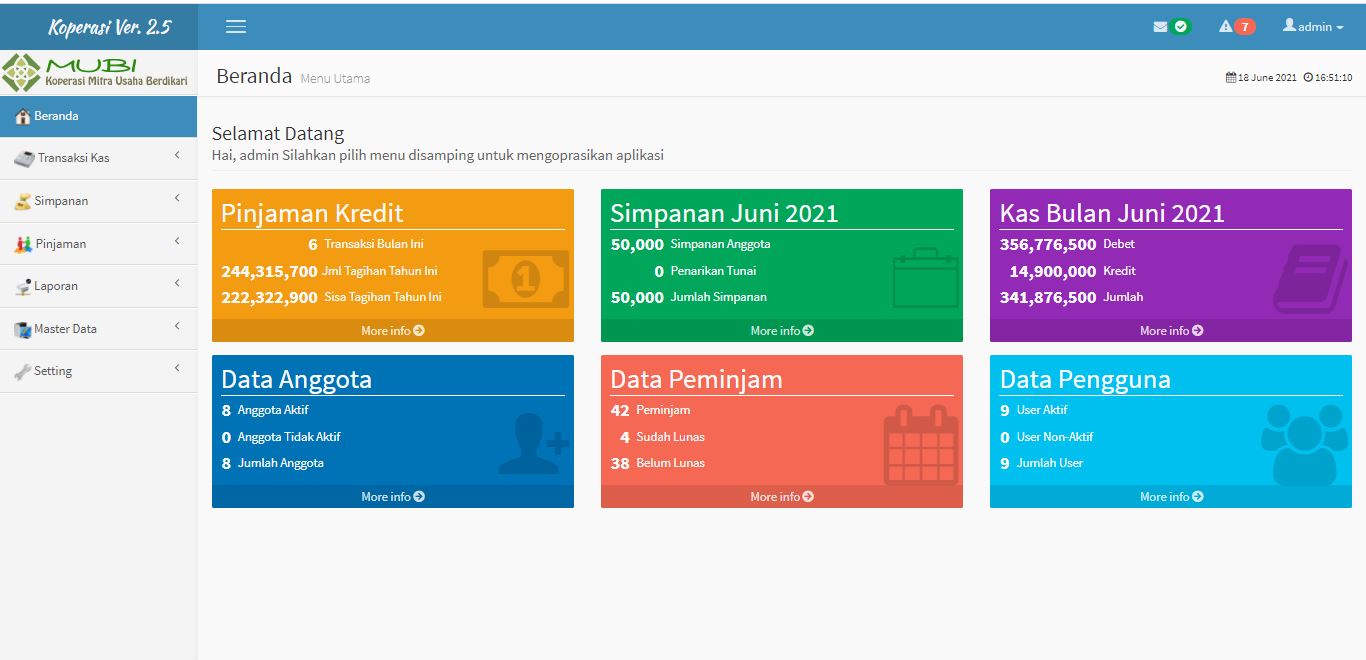
Task: Expand the Transaksi Kas sidebar menu
Action: point(98,158)
